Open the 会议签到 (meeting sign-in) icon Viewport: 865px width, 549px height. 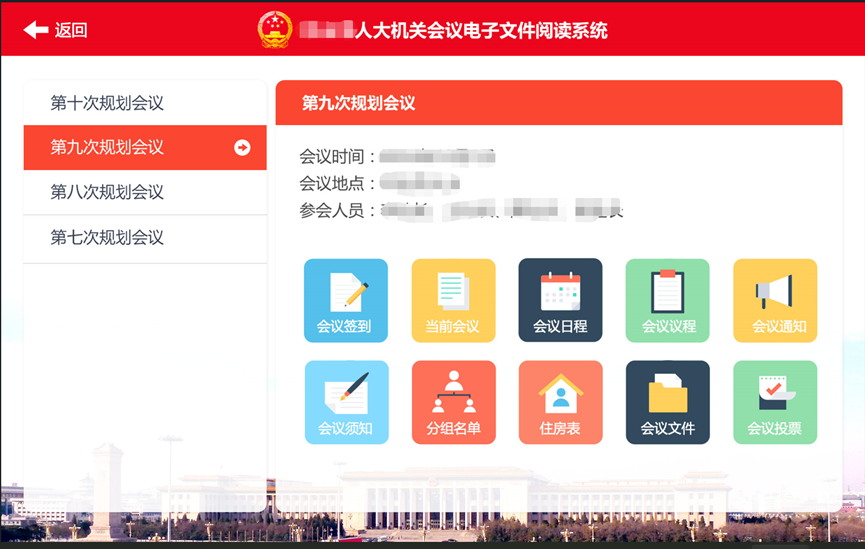[345, 300]
